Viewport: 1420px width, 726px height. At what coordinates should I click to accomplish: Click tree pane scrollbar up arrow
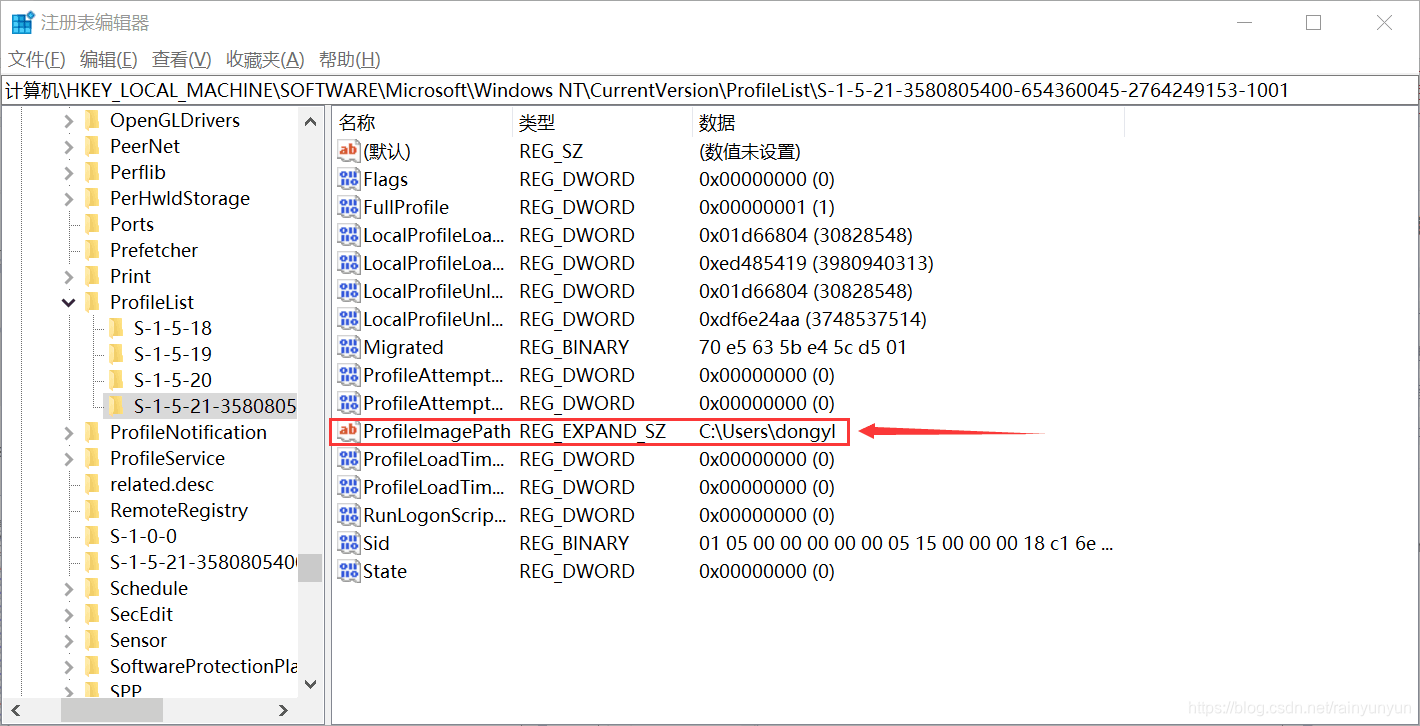pos(310,121)
